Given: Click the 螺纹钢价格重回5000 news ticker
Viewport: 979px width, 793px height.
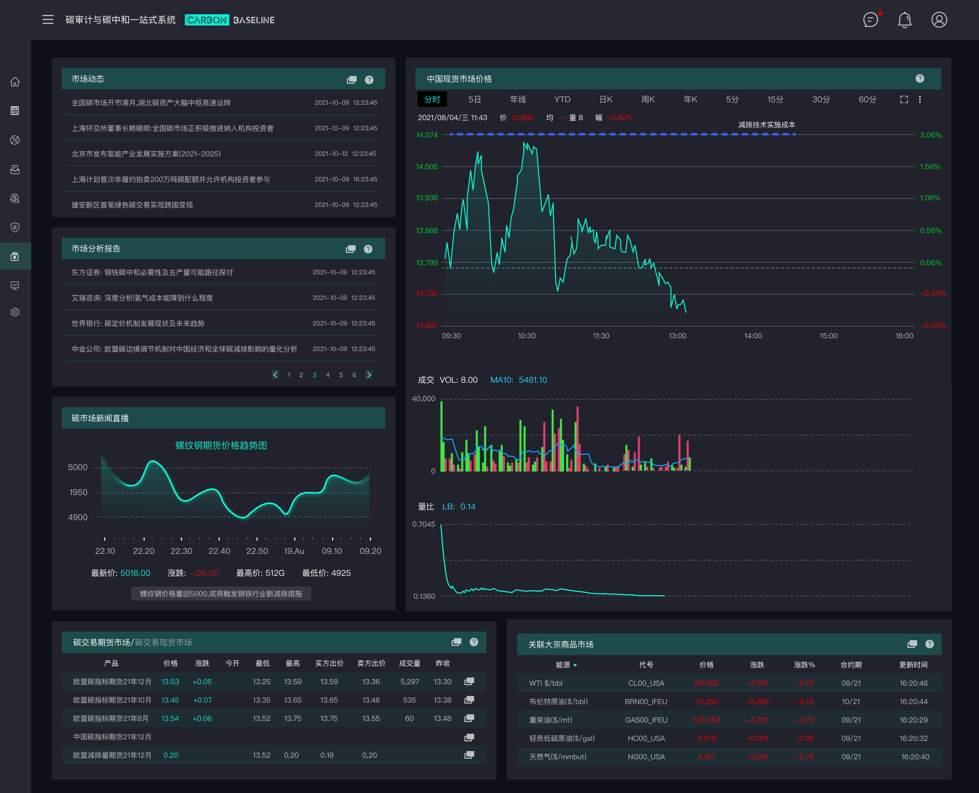Looking at the screenshot, I should click(221, 593).
